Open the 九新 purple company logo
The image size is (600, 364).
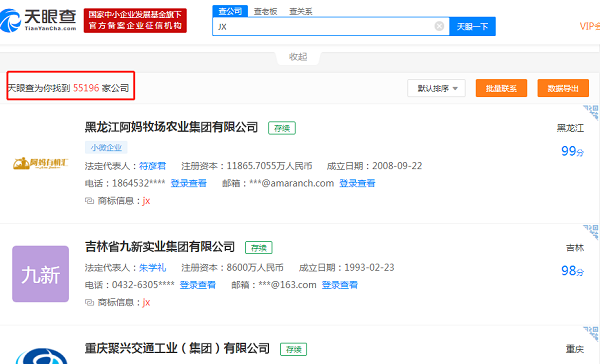coord(41,274)
